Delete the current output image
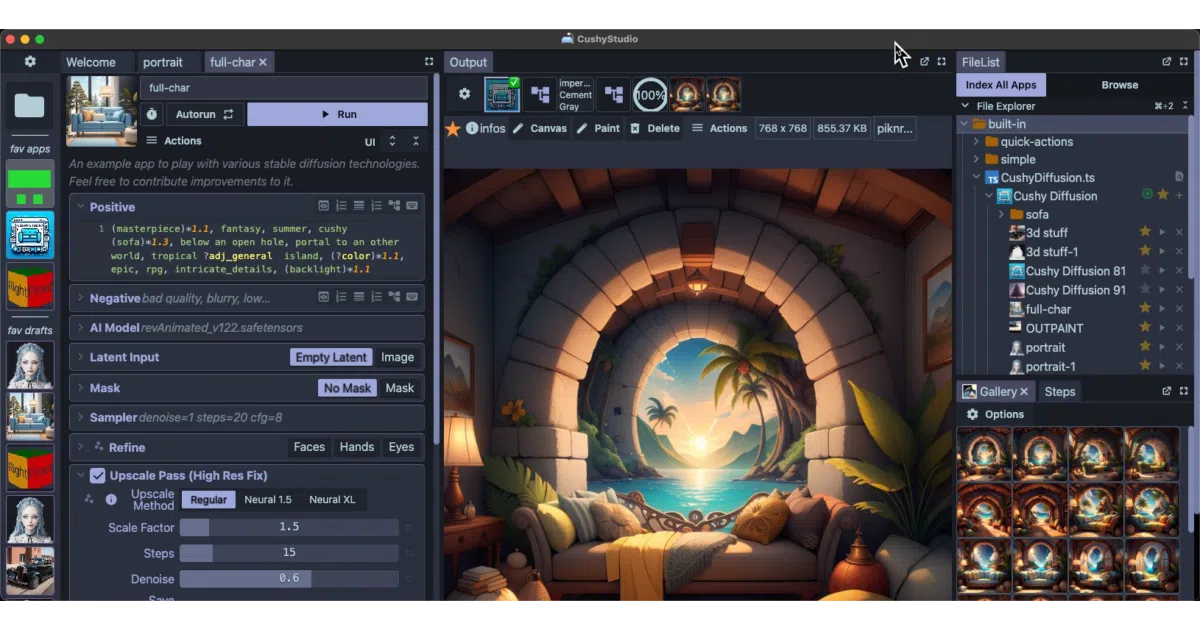Screen dimensions: 1200x630 tap(655, 128)
